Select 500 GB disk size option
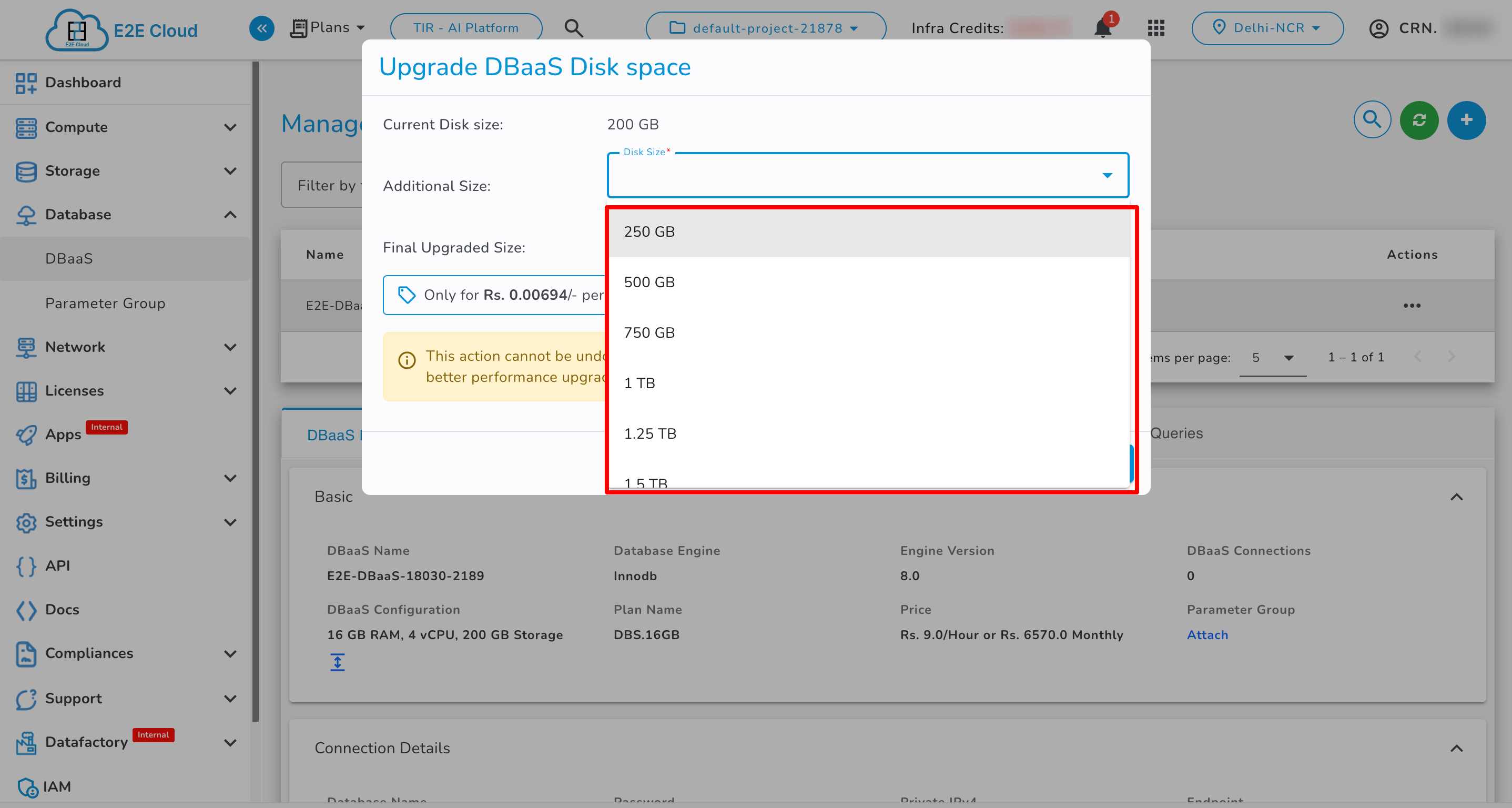 869,282
